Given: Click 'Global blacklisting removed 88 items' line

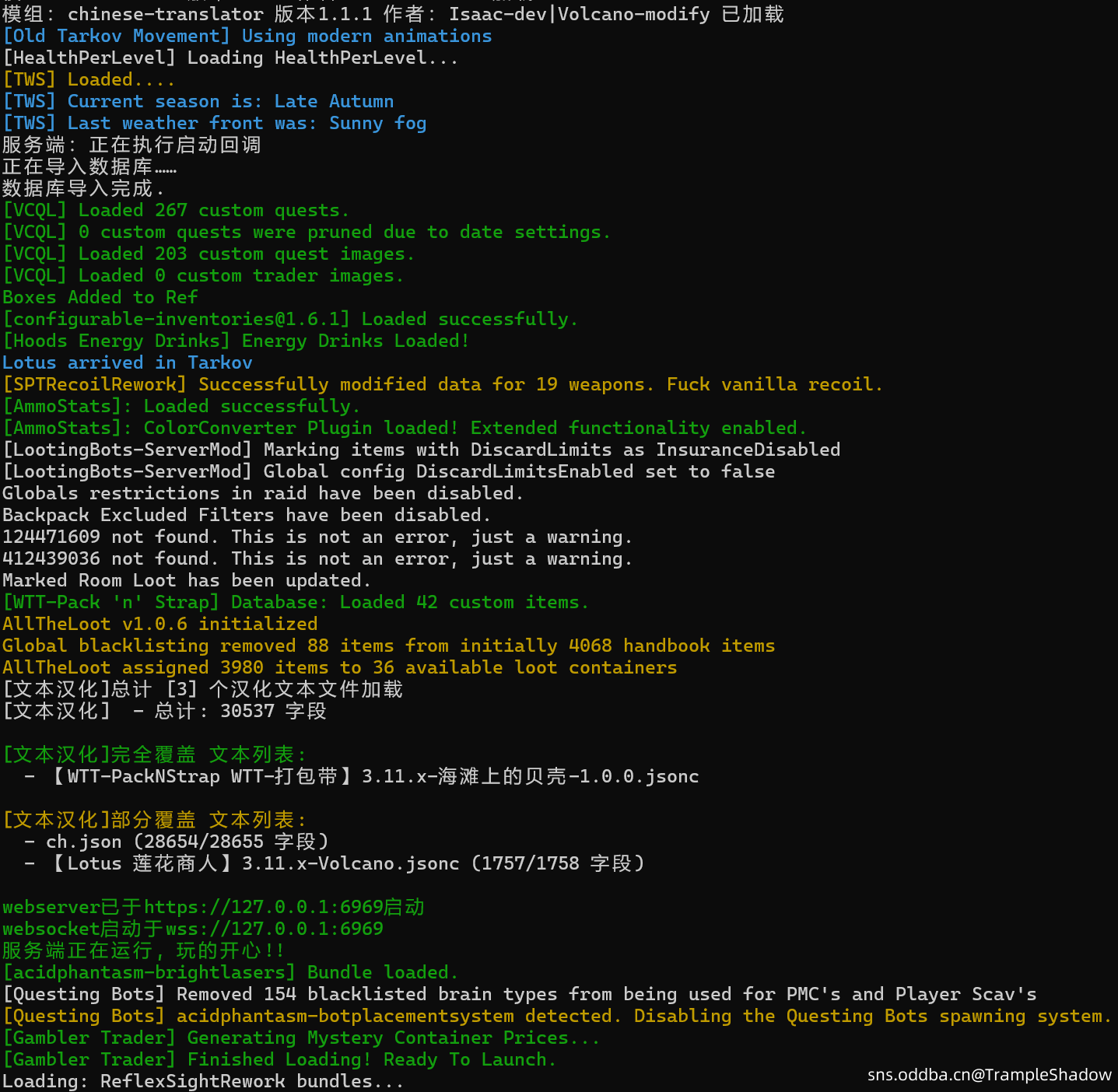Looking at the screenshot, I should point(389,646).
